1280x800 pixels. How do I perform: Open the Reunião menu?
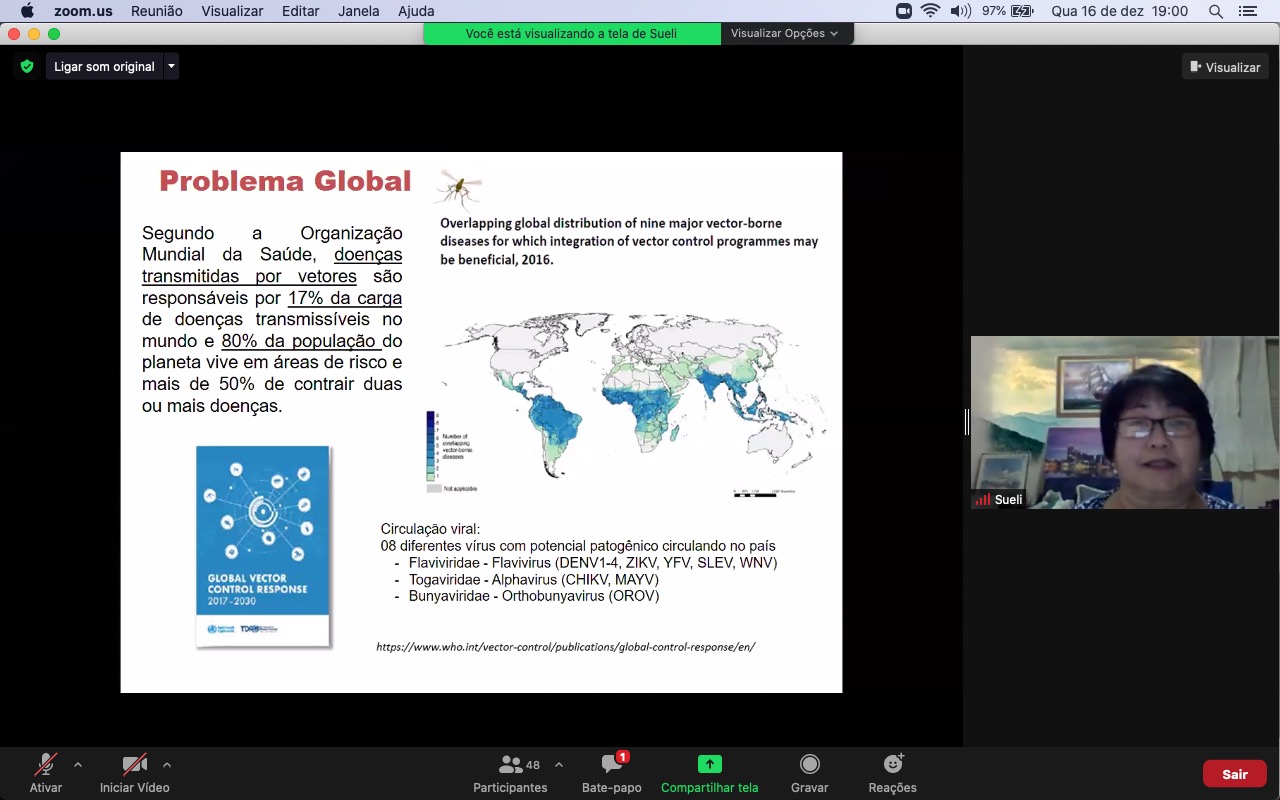coord(158,11)
